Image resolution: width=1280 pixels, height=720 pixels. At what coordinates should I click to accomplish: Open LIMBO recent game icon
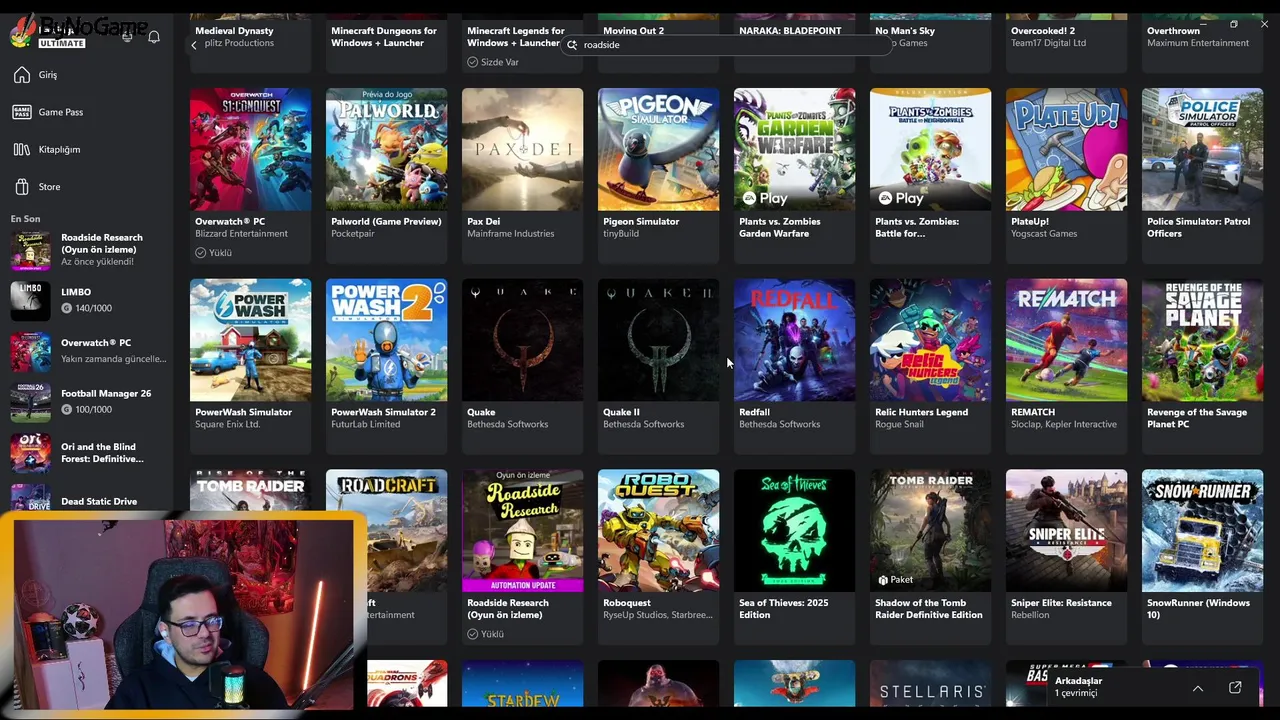pyautogui.click(x=30, y=301)
